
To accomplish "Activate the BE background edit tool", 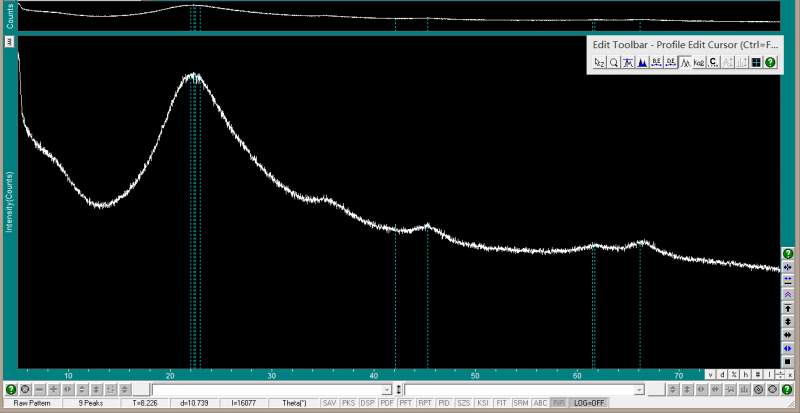I will click(657, 62).
